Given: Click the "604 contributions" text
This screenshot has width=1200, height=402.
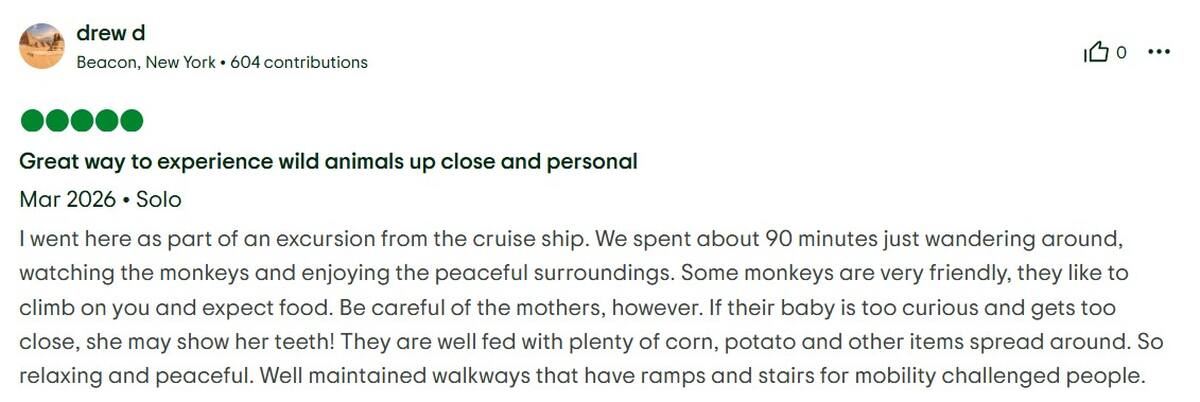Looking at the screenshot, I should (299, 62).
